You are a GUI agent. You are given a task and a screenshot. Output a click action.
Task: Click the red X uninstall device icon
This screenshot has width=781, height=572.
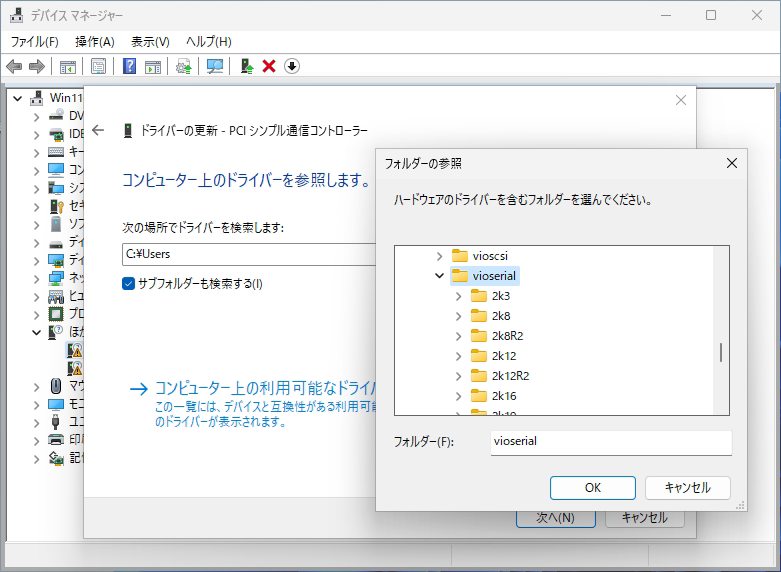click(269, 66)
